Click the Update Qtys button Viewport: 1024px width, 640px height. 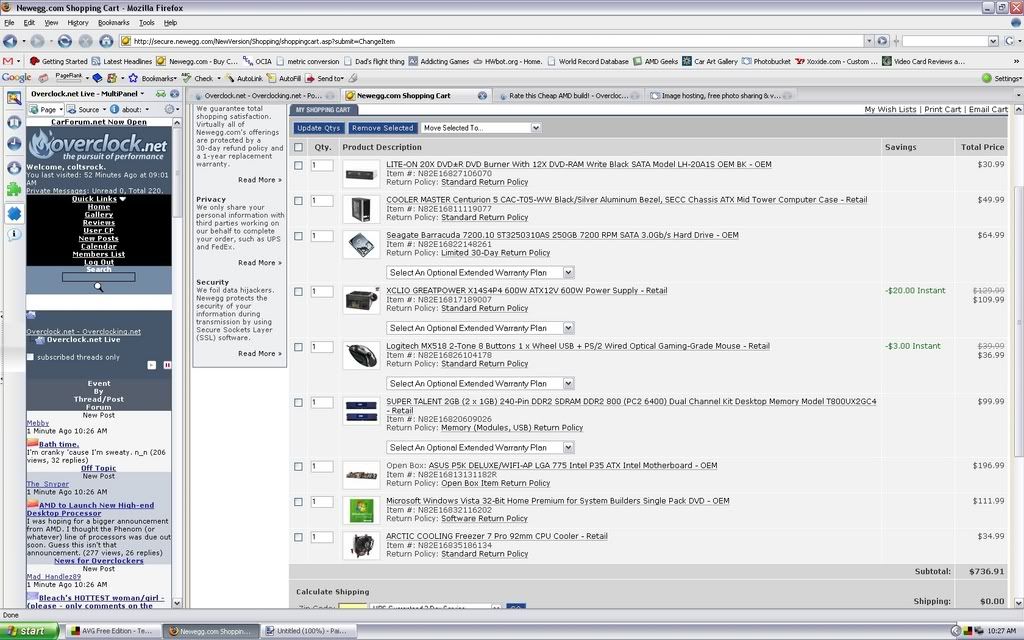point(319,128)
